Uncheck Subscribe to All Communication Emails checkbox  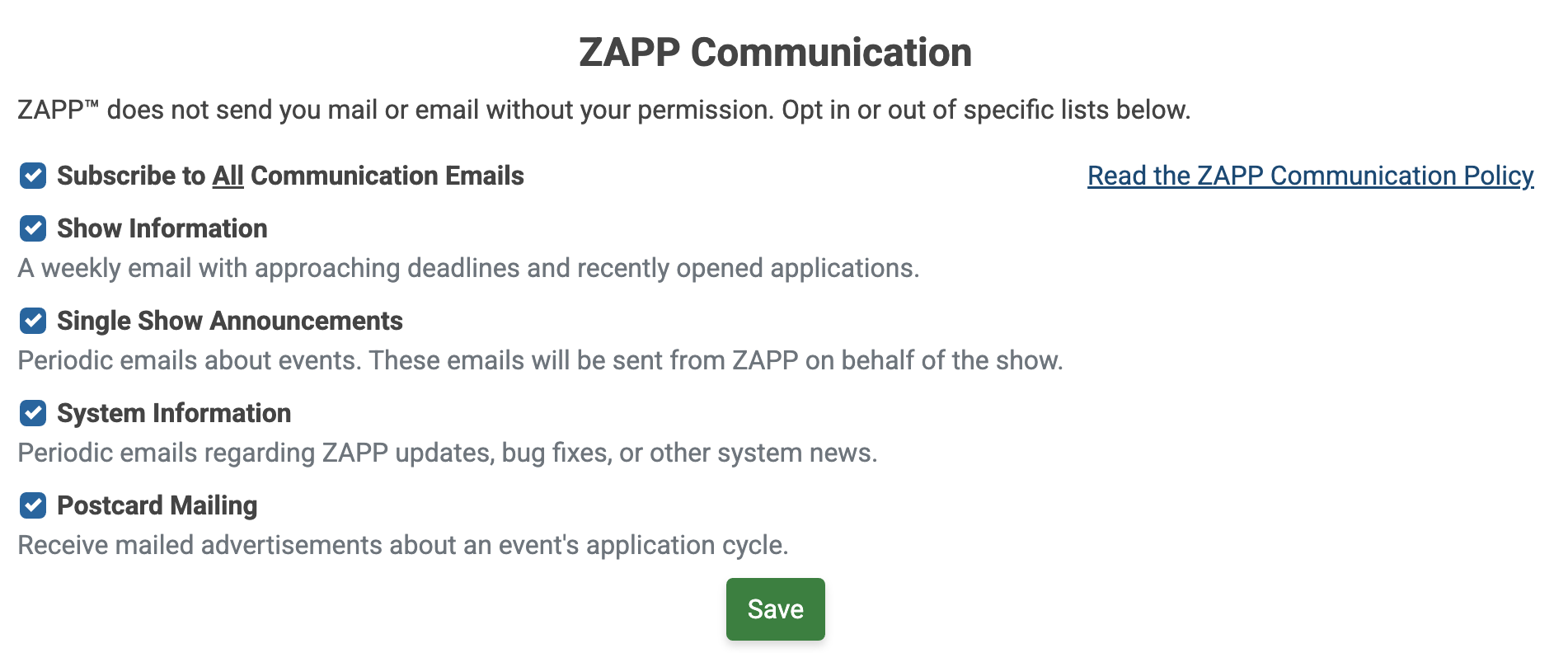[33, 176]
